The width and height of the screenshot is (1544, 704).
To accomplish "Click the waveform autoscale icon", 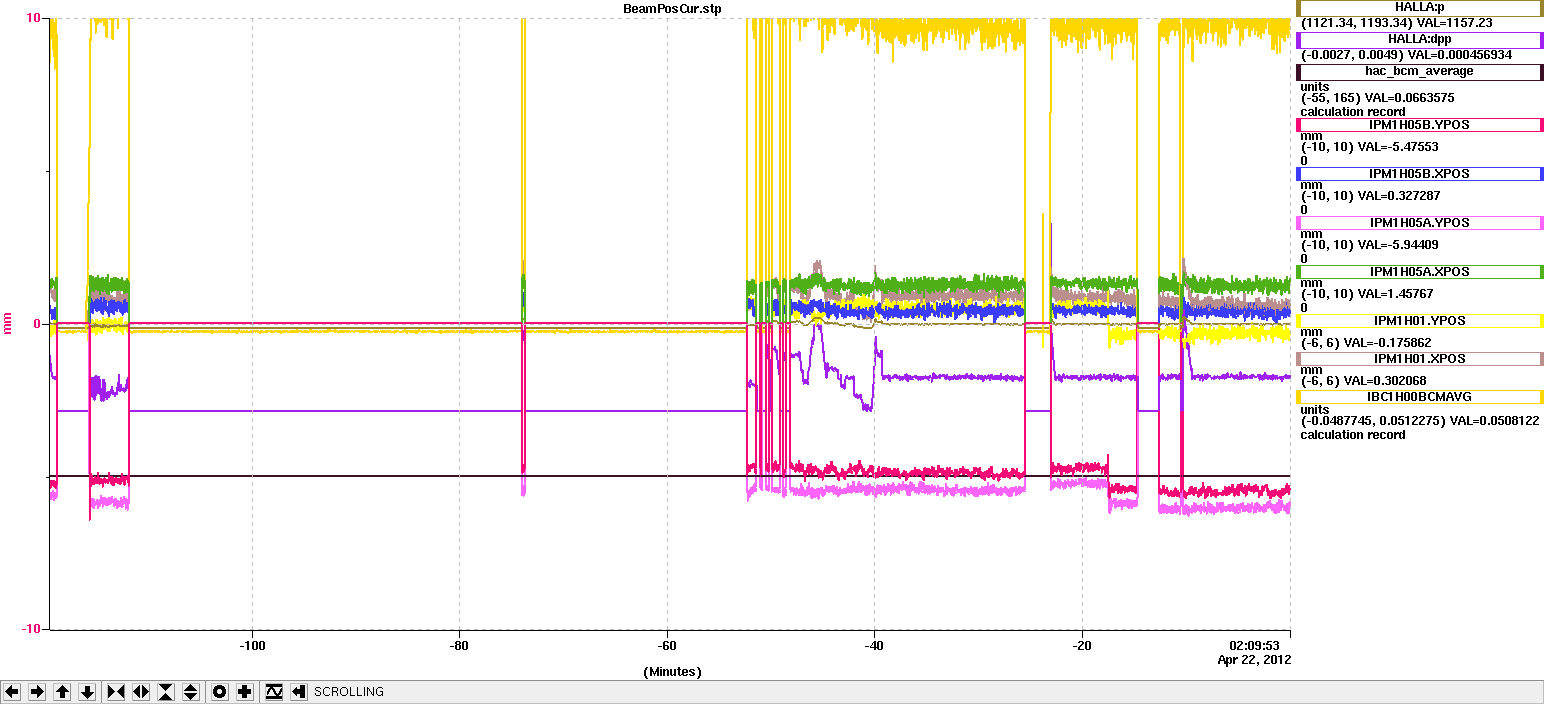I will [x=274, y=691].
